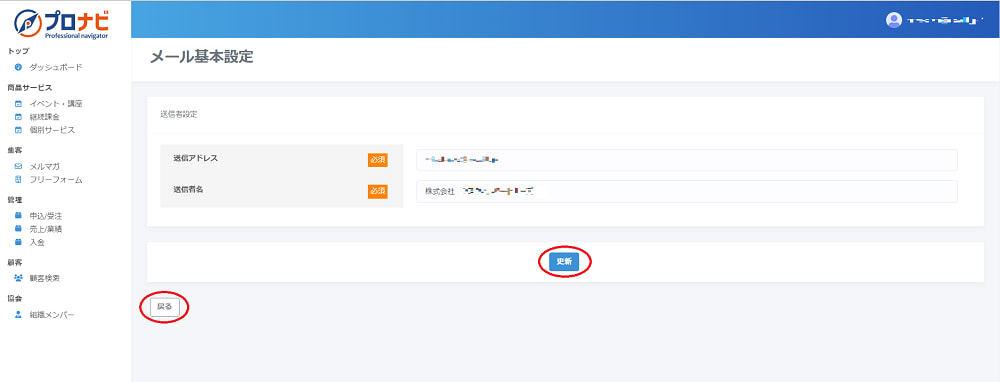This screenshot has width=1000, height=382.
Task: Click the 協会 sidebar heading
Action: (x=15, y=298)
